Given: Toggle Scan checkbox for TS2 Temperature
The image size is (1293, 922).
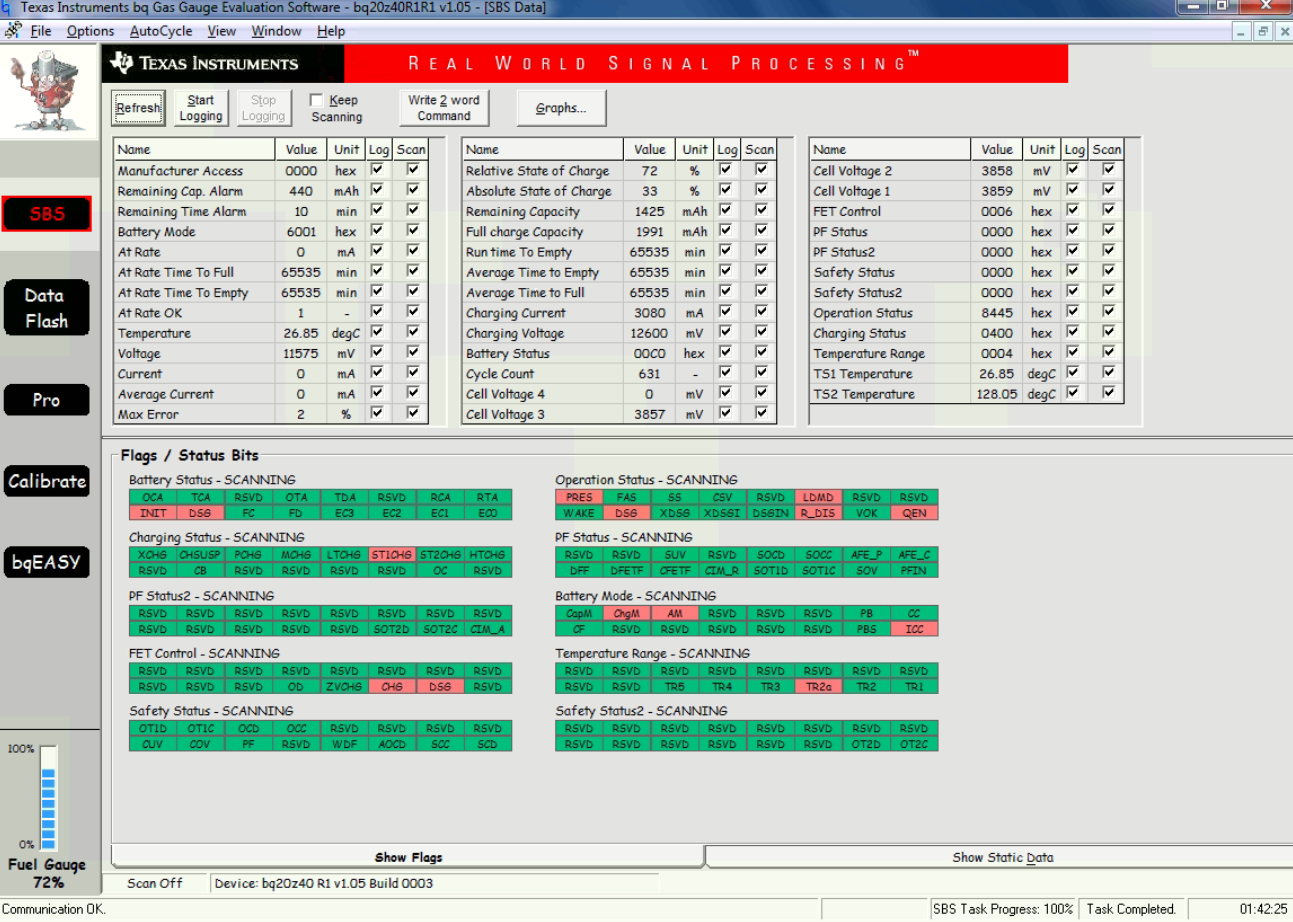Looking at the screenshot, I should pyautogui.click(x=1108, y=393).
